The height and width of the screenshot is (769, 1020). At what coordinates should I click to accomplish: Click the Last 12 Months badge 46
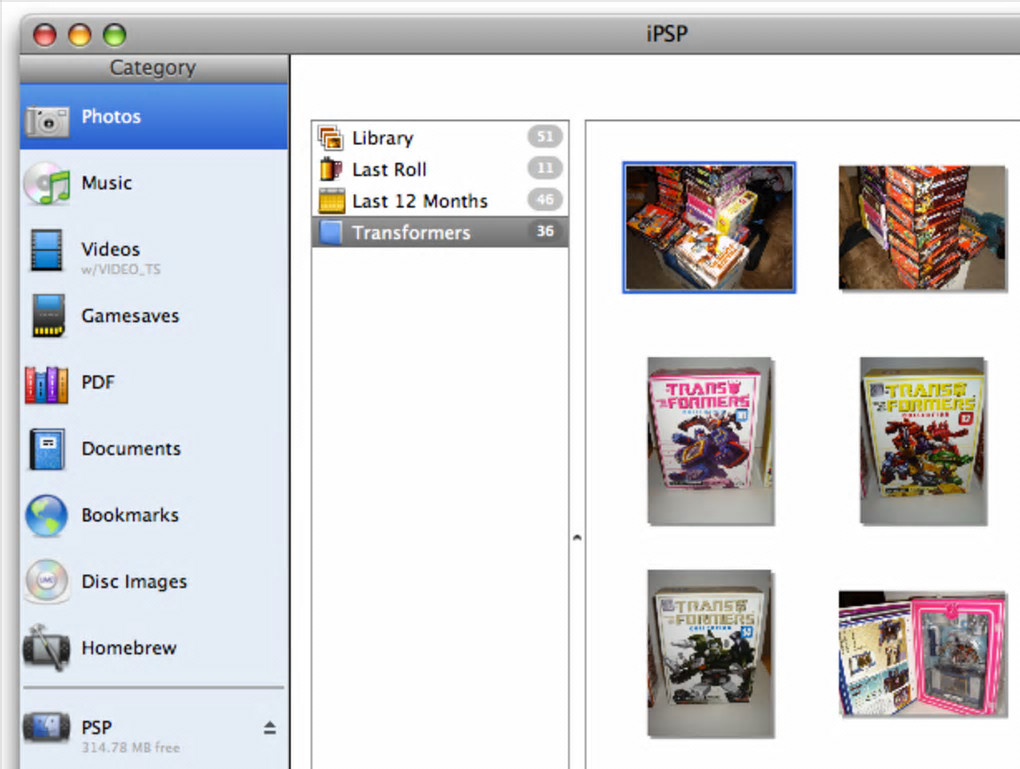click(x=545, y=199)
